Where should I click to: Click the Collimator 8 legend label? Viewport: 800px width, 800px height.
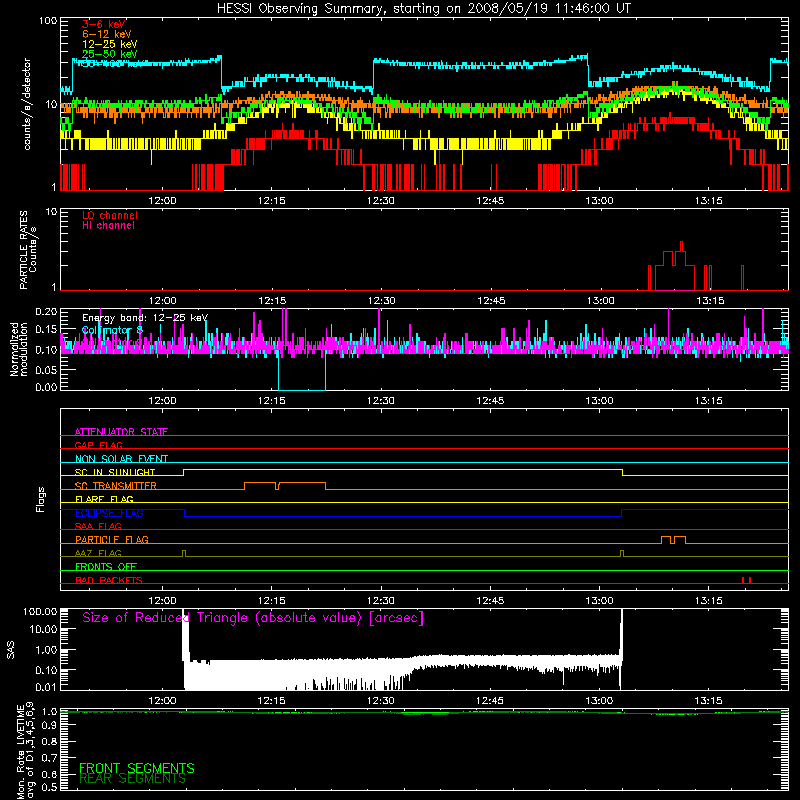coord(112,330)
